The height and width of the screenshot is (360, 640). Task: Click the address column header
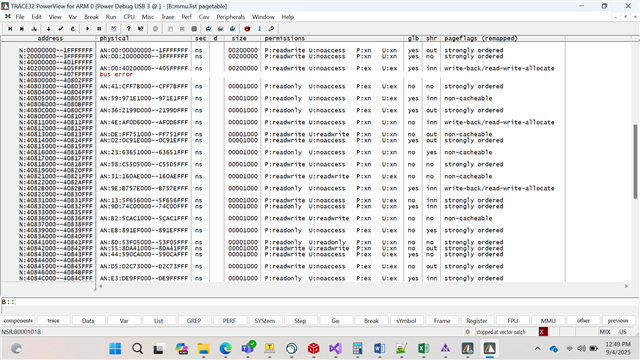click(50, 38)
